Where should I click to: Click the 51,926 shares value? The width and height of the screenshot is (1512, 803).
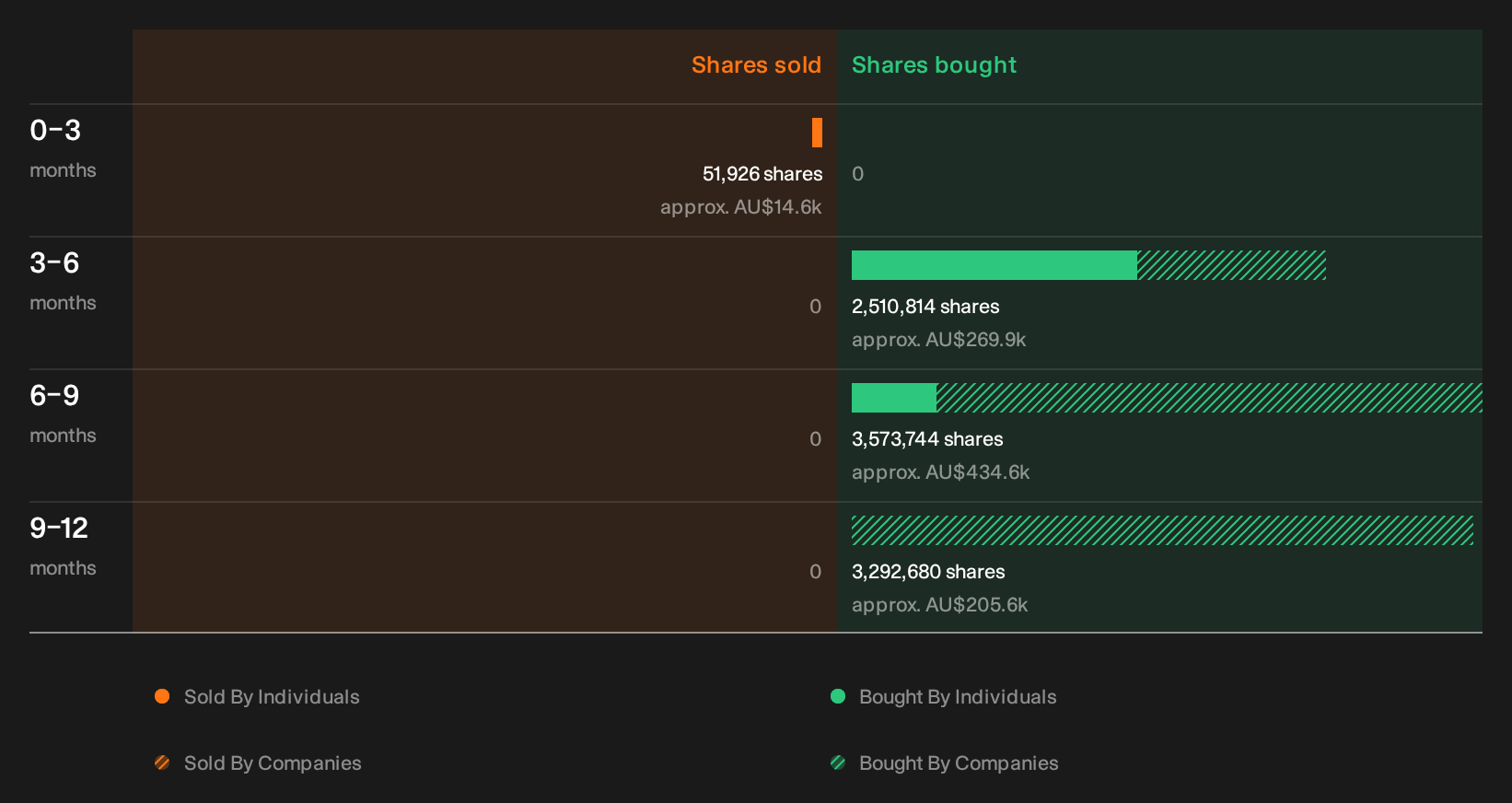click(762, 174)
